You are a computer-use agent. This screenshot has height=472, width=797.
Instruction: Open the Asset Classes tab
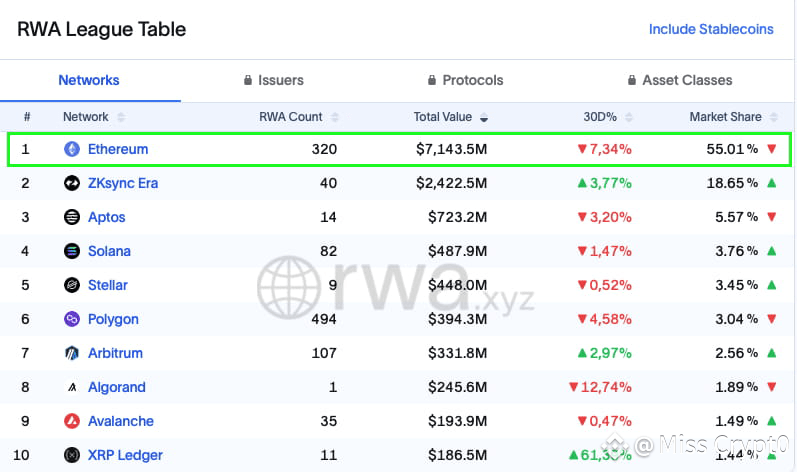tap(687, 80)
